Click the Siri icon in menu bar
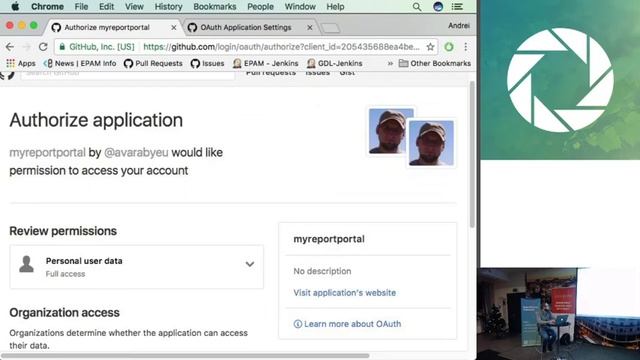Viewport: 640px width, 360px height. [438, 7]
